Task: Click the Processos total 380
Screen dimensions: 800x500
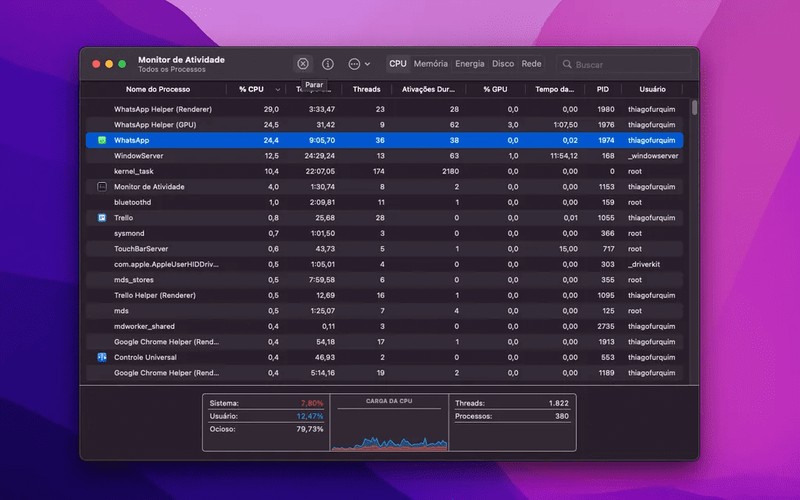Action: click(x=562, y=416)
